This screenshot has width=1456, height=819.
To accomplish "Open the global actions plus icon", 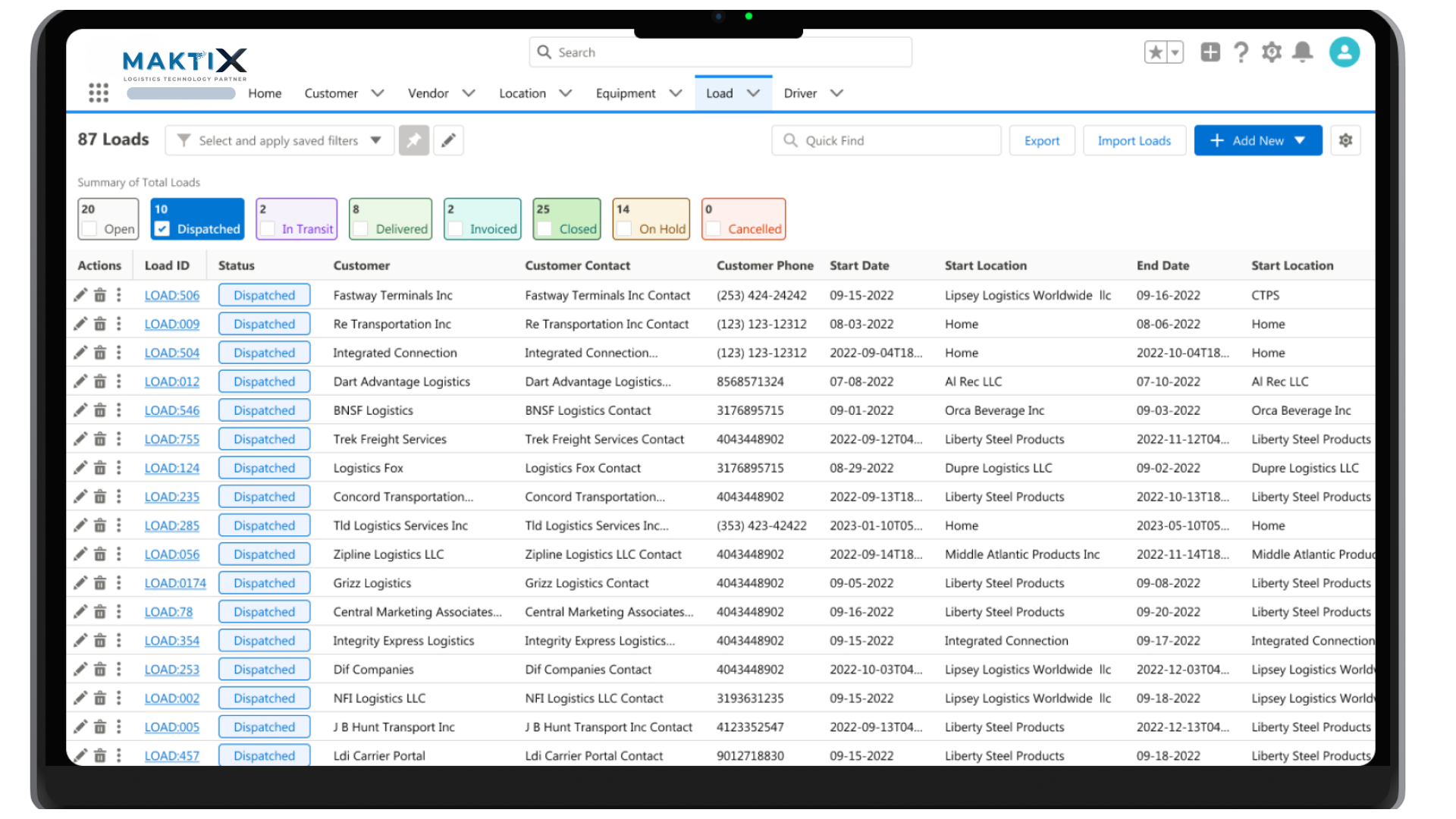I will point(1210,52).
